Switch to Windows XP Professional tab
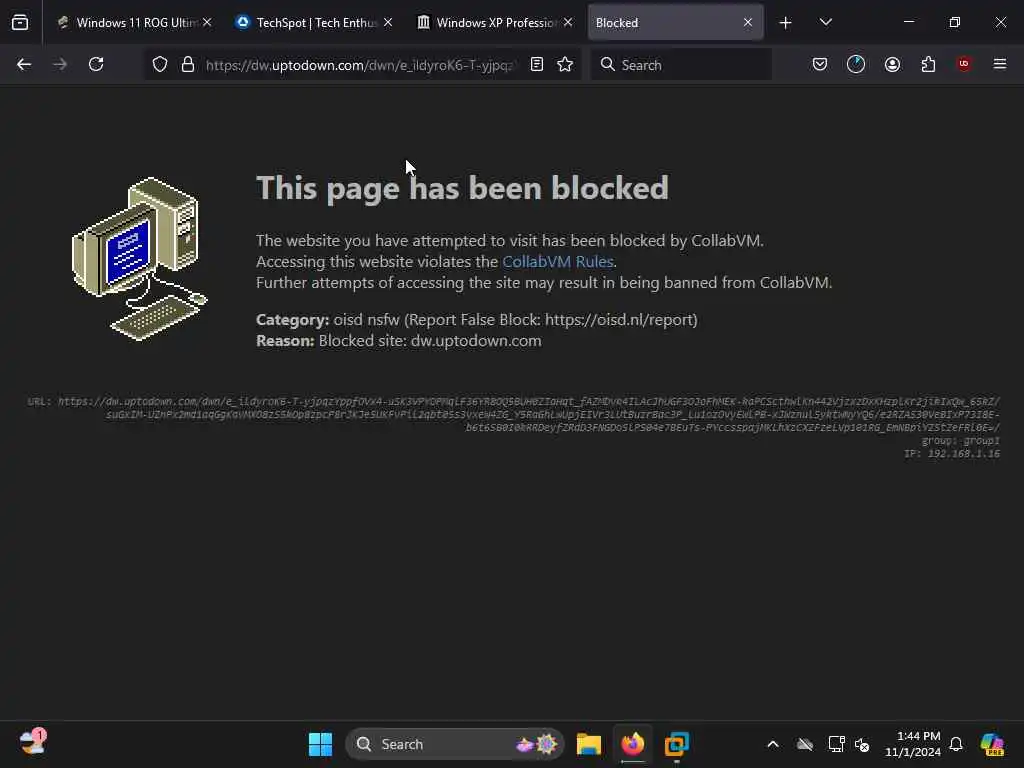1024x768 pixels. [495, 22]
